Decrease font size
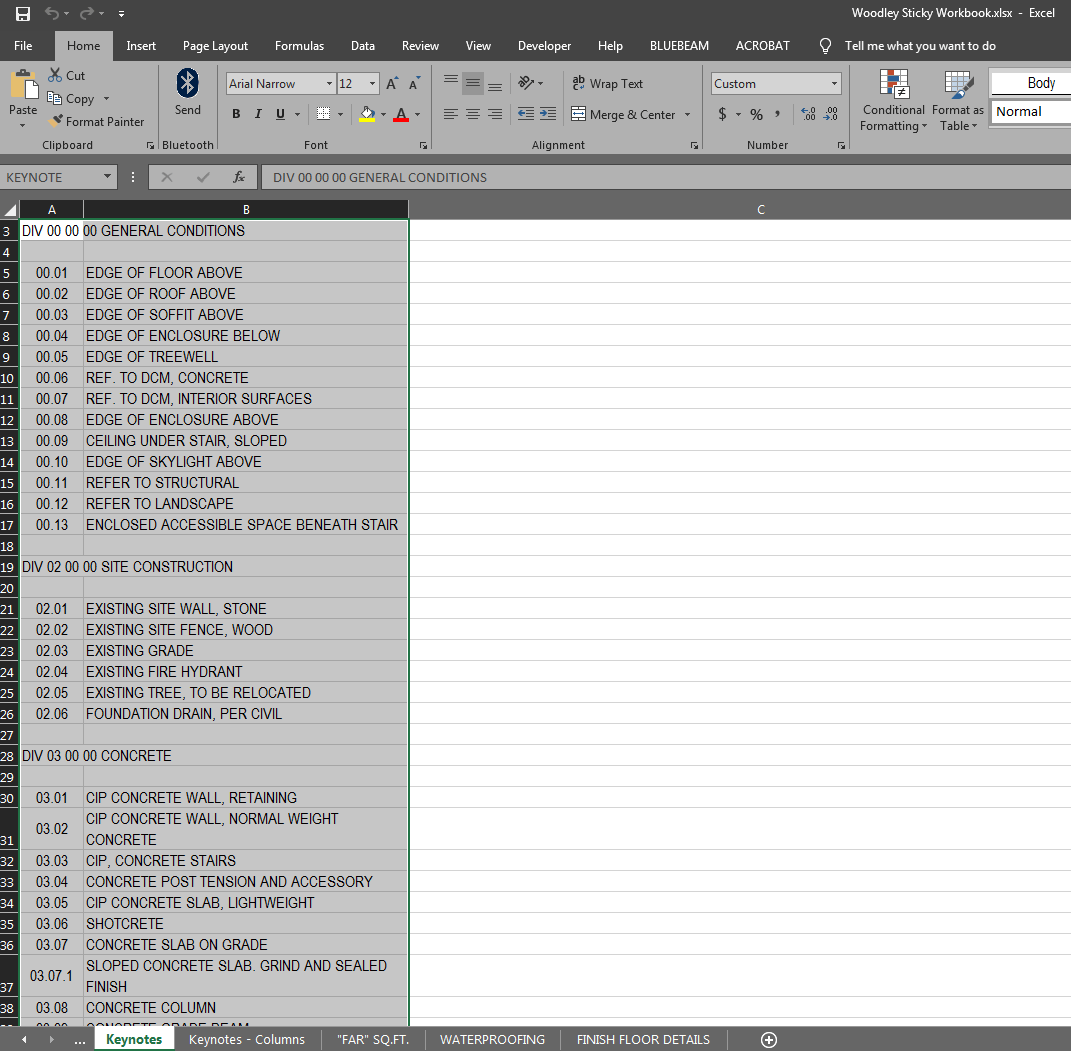This screenshot has height=1051, width=1071. tap(414, 84)
